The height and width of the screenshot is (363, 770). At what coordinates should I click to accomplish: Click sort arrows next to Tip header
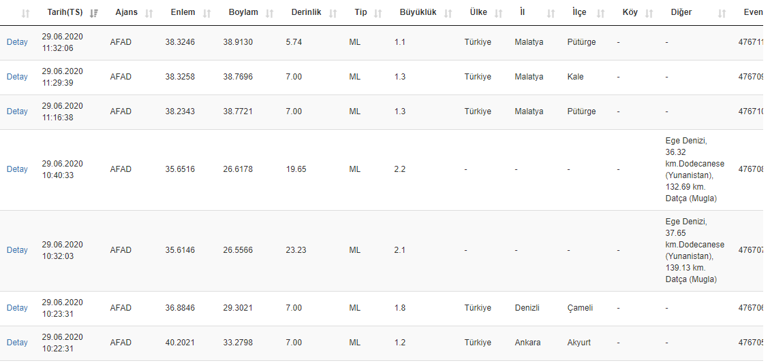click(x=378, y=13)
